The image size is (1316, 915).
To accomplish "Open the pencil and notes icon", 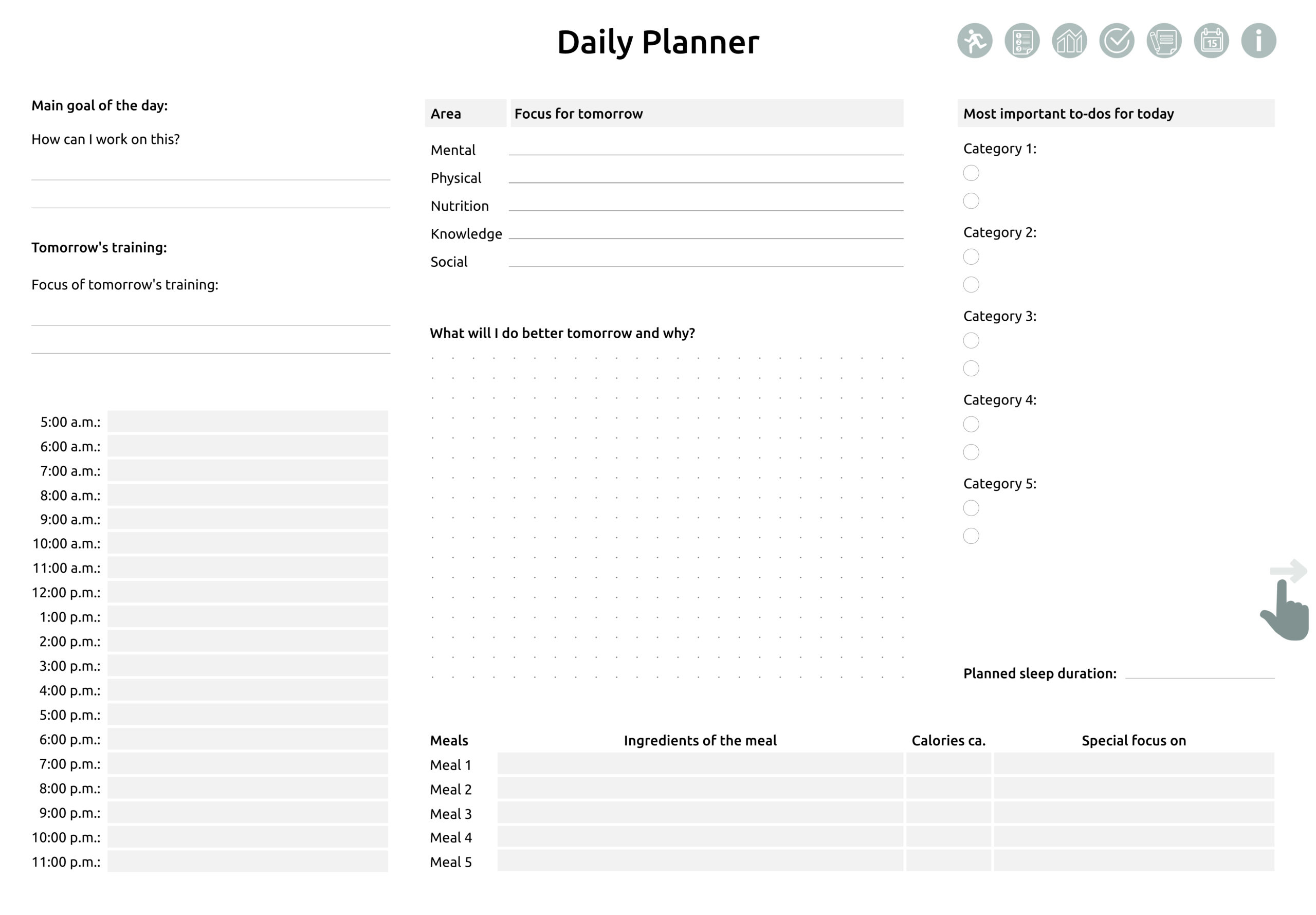I will (x=1163, y=41).
